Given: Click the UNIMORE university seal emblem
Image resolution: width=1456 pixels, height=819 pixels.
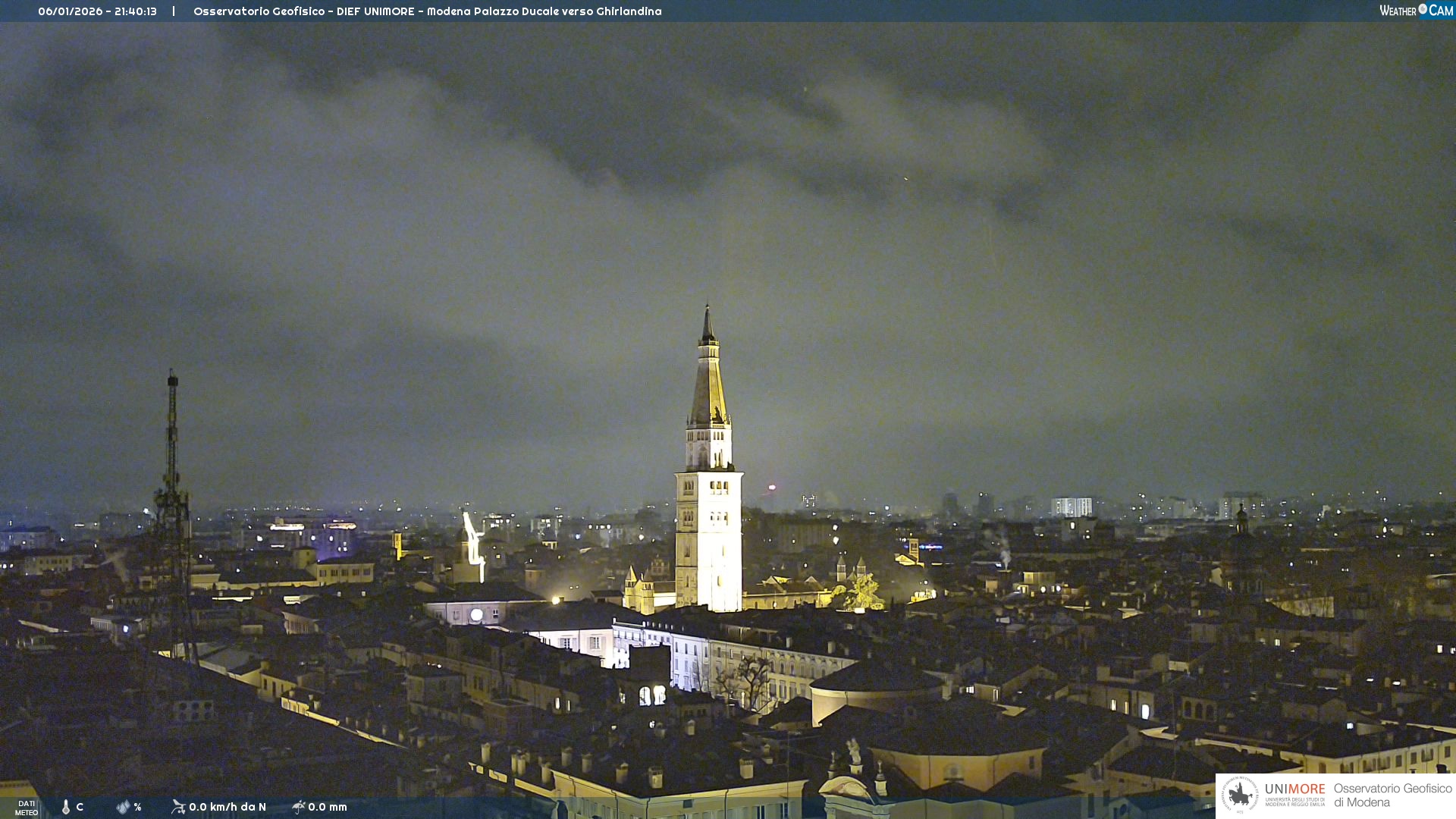Looking at the screenshot, I should (1240, 795).
